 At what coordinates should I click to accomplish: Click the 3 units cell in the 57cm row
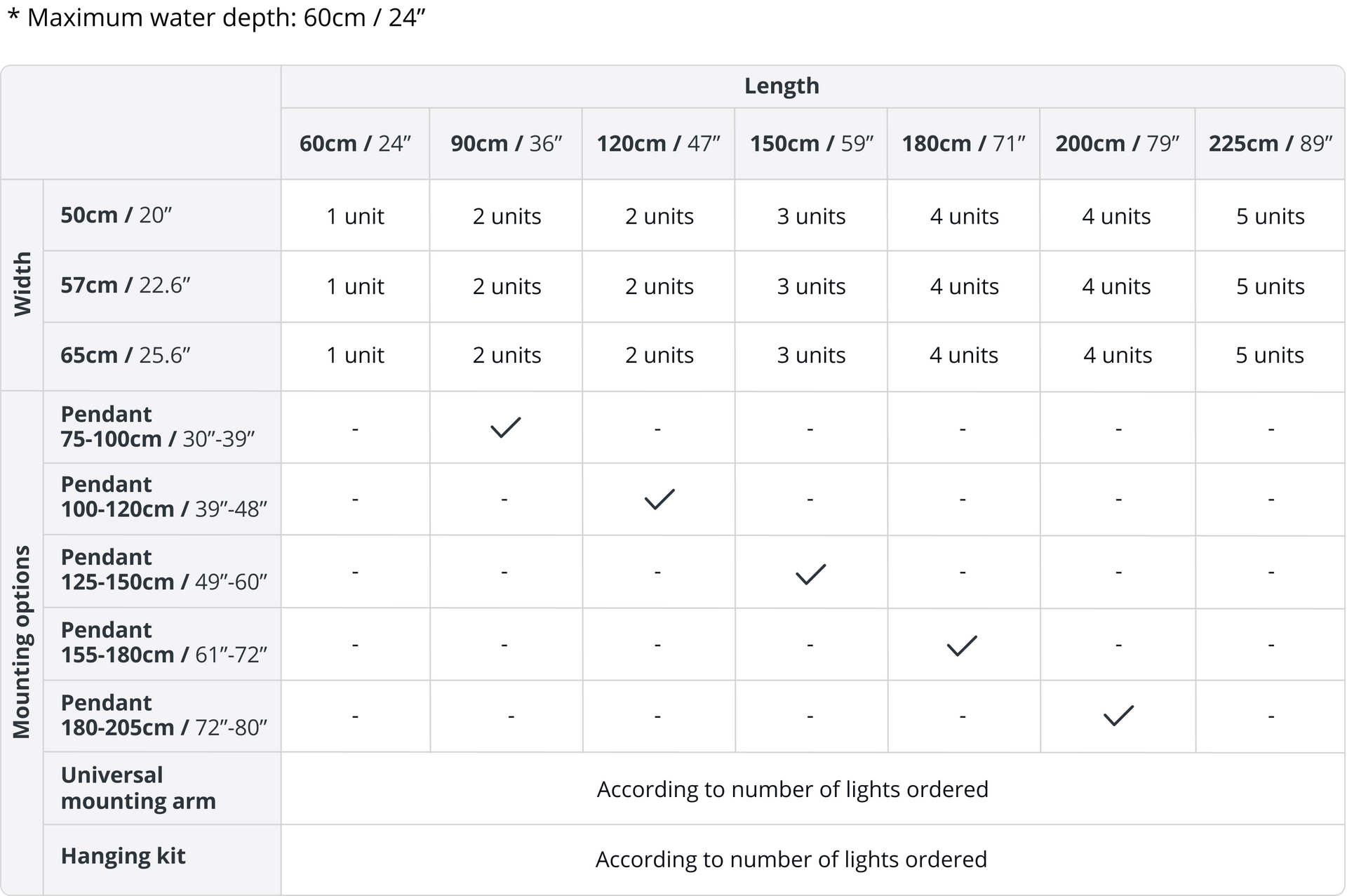[811, 286]
